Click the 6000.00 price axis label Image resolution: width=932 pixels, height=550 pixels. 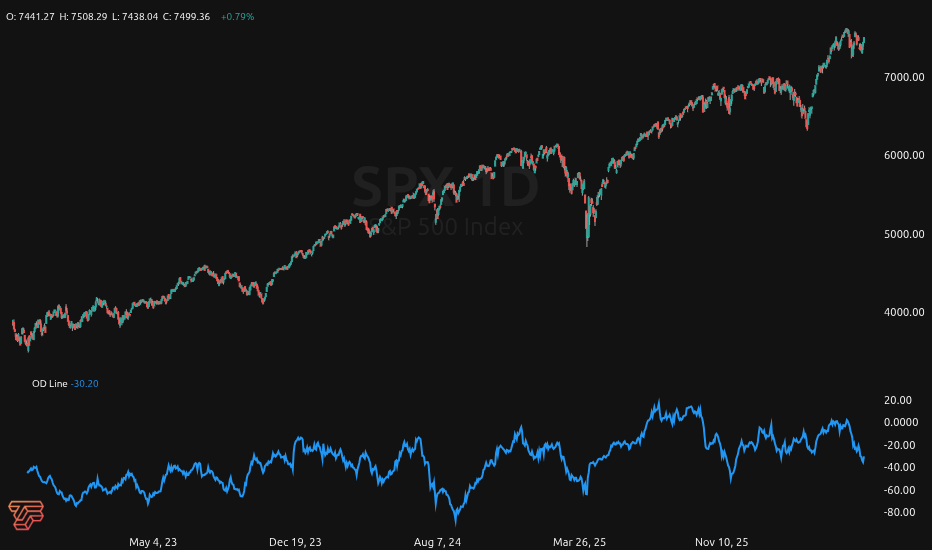point(904,155)
